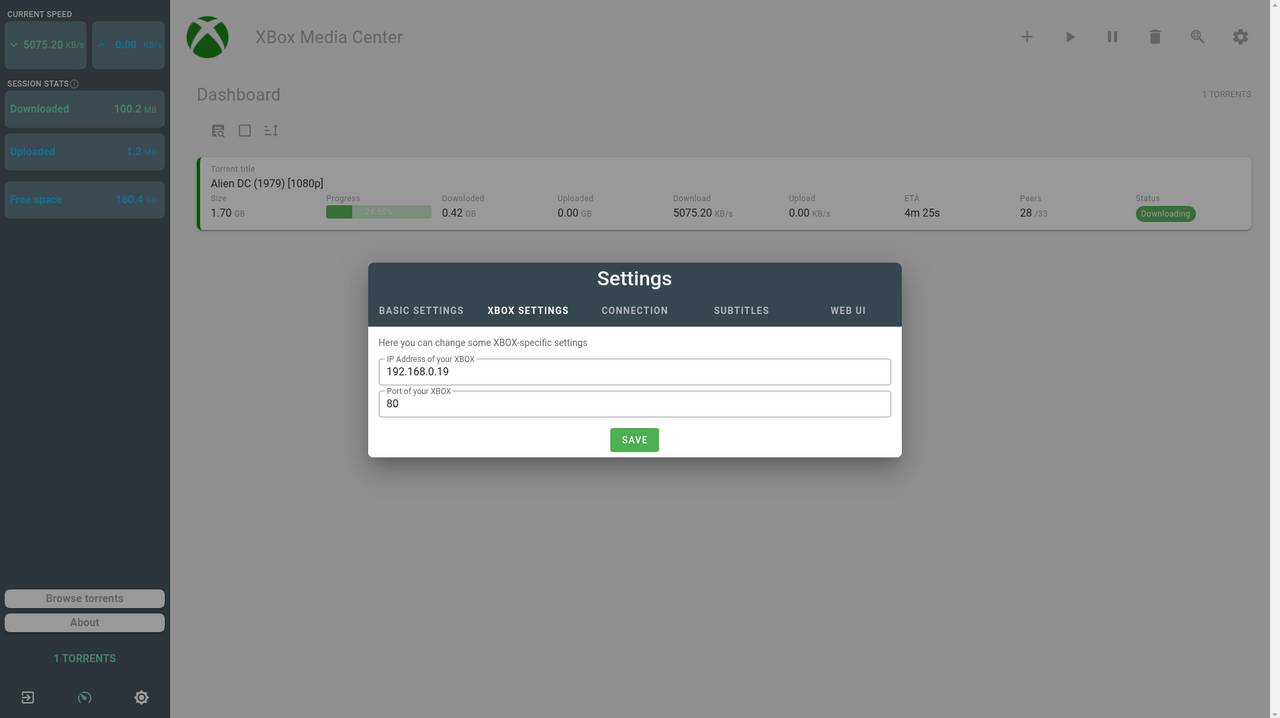The width and height of the screenshot is (1280, 718).
Task: Click the filter list icon under Dashboard
Action: 218,131
